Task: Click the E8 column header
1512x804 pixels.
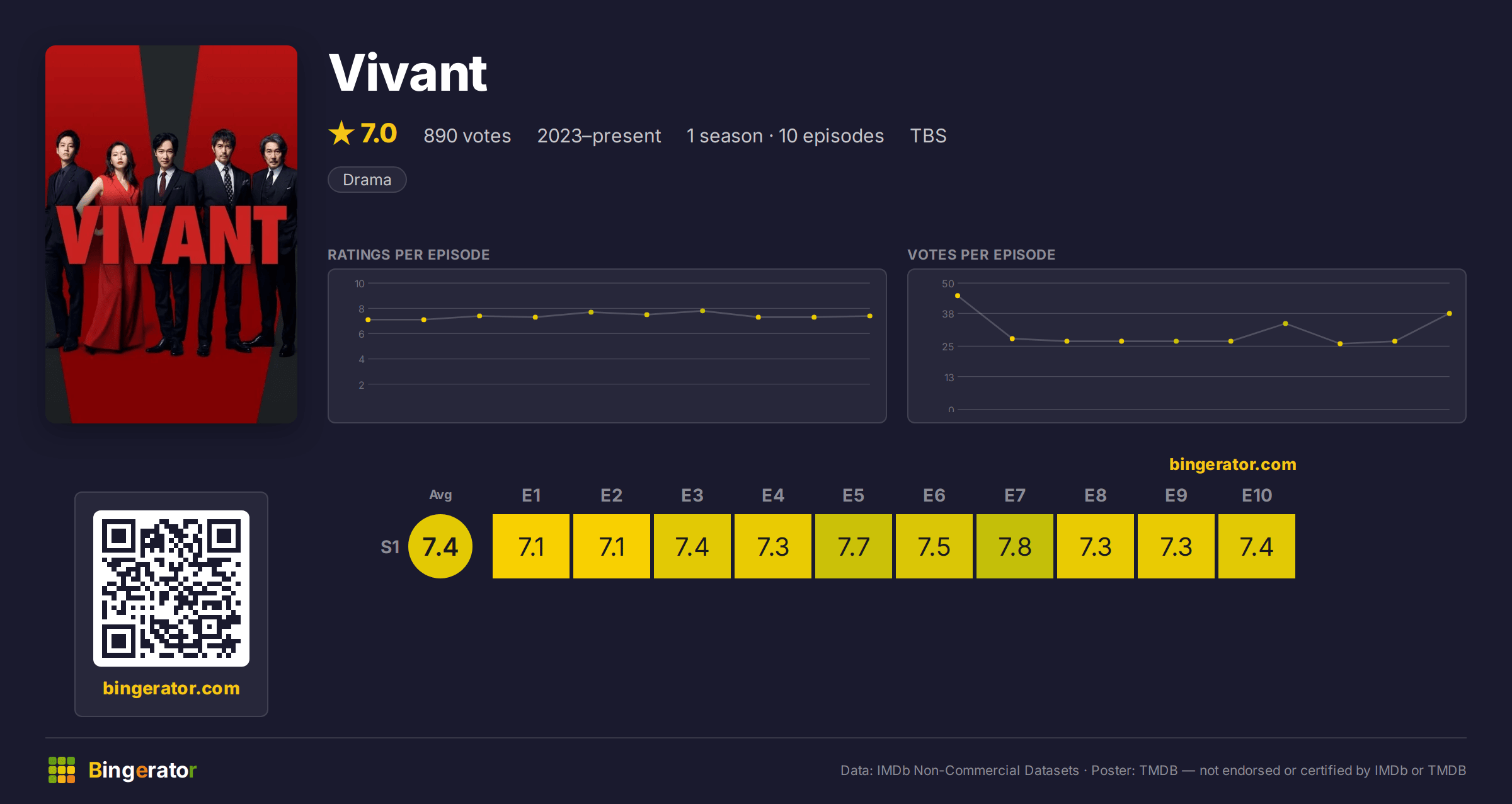Action: point(1096,495)
